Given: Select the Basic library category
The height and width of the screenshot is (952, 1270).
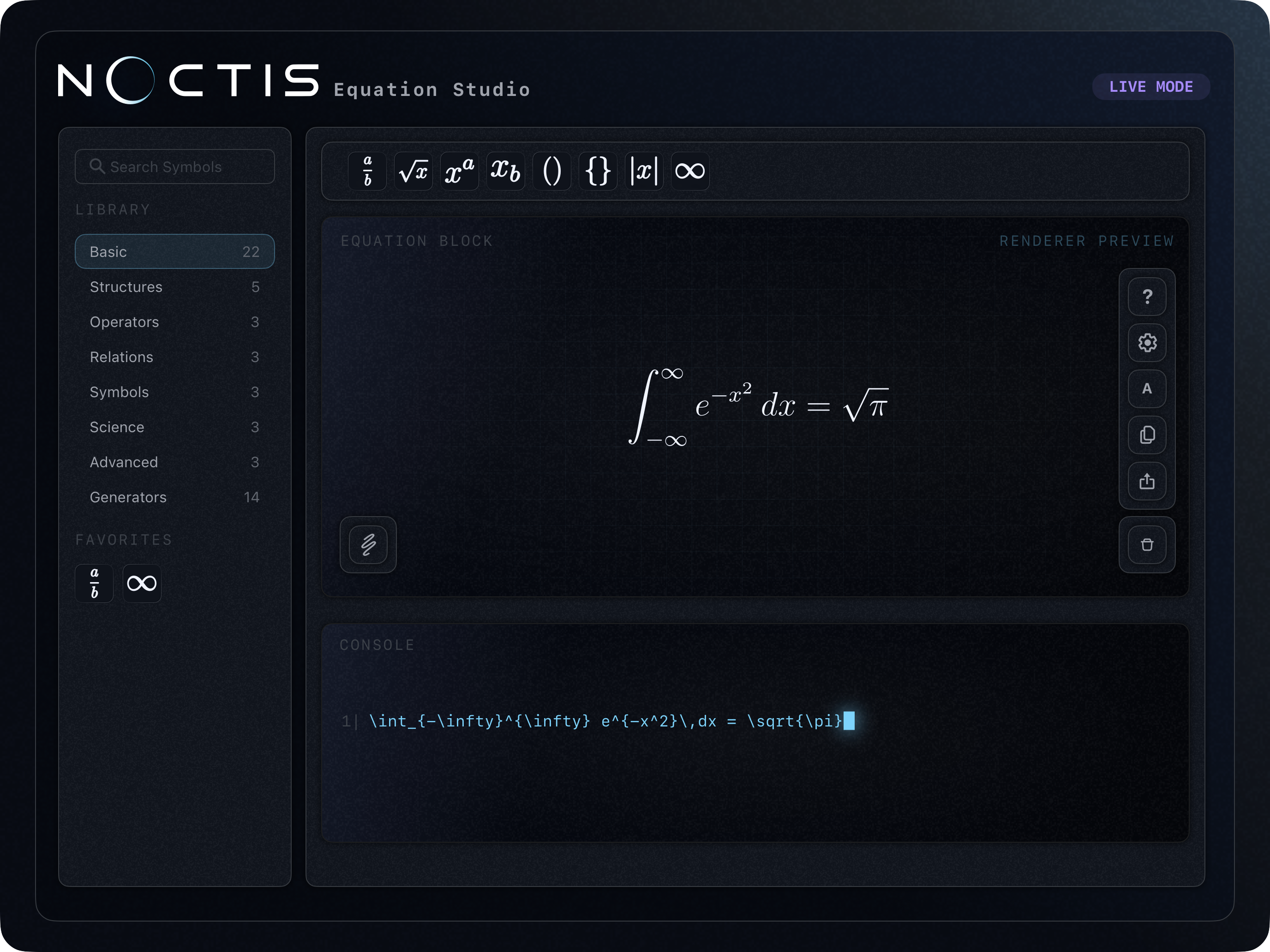Looking at the screenshot, I should (174, 251).
